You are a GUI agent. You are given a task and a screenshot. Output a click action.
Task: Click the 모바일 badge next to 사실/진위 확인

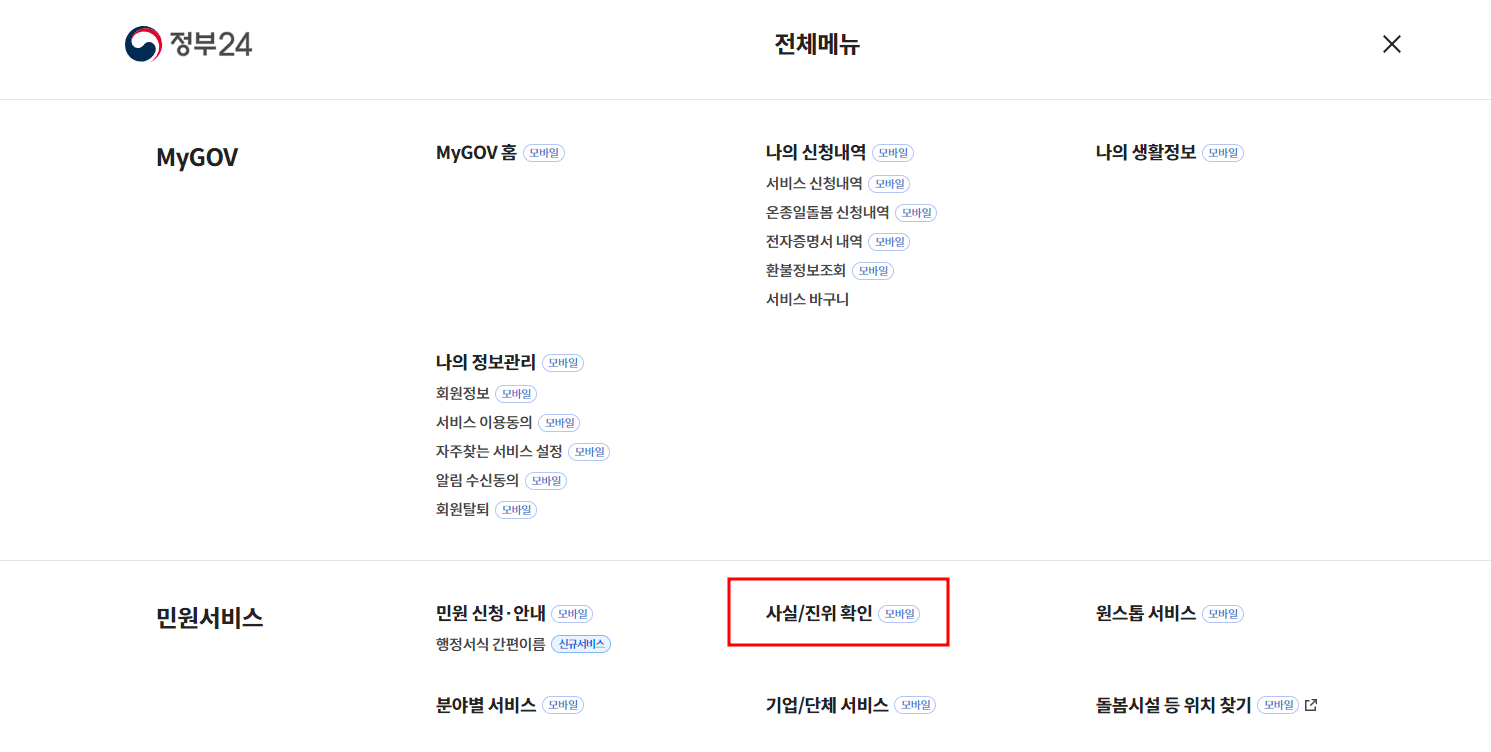click(x=898, y=613)
